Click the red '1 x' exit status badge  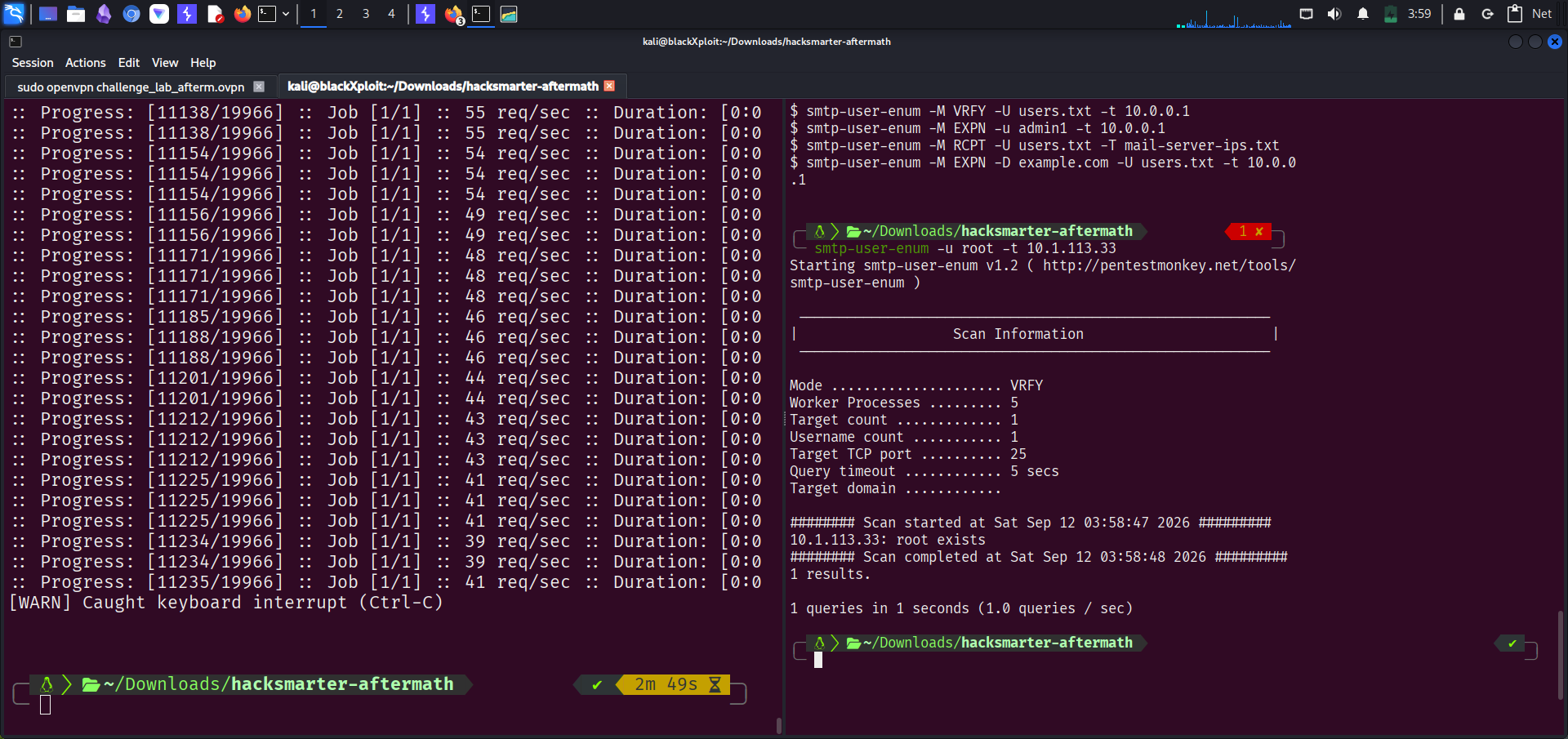click(x=1250, y=231)
